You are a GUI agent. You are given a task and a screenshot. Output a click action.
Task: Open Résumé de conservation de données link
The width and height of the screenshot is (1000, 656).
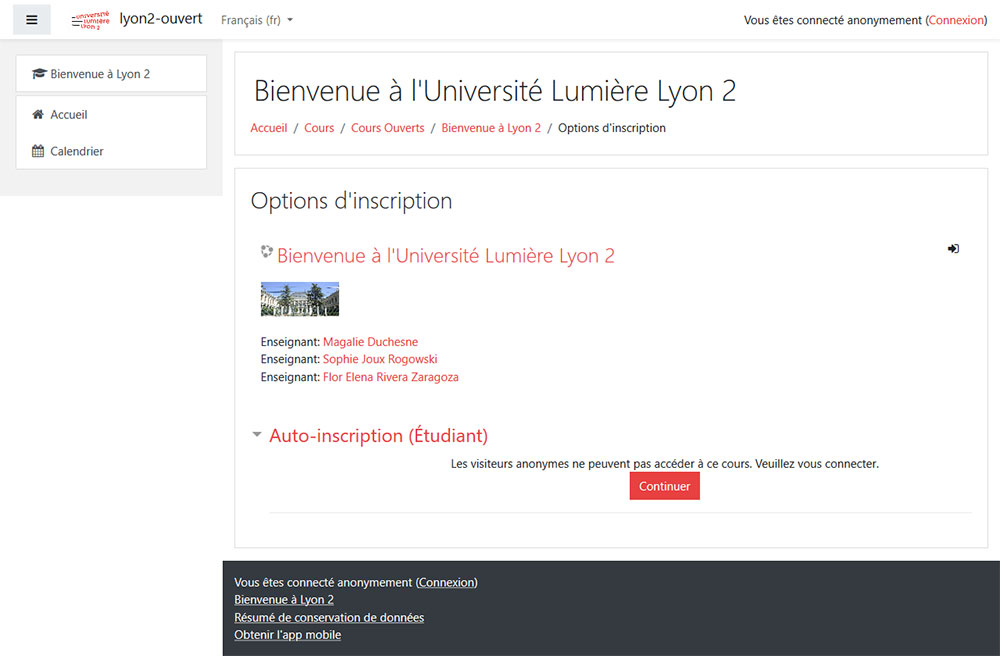point(329,617)
